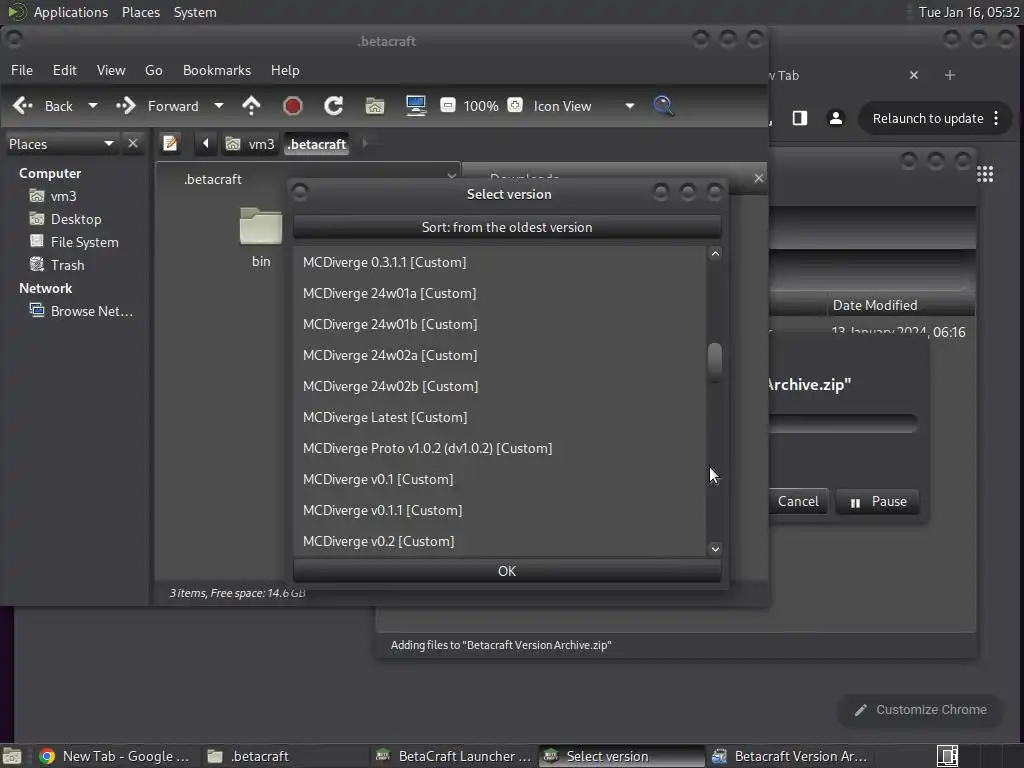Close the Downloads file manager tab

pyautogui.click(x=758, y=178)
